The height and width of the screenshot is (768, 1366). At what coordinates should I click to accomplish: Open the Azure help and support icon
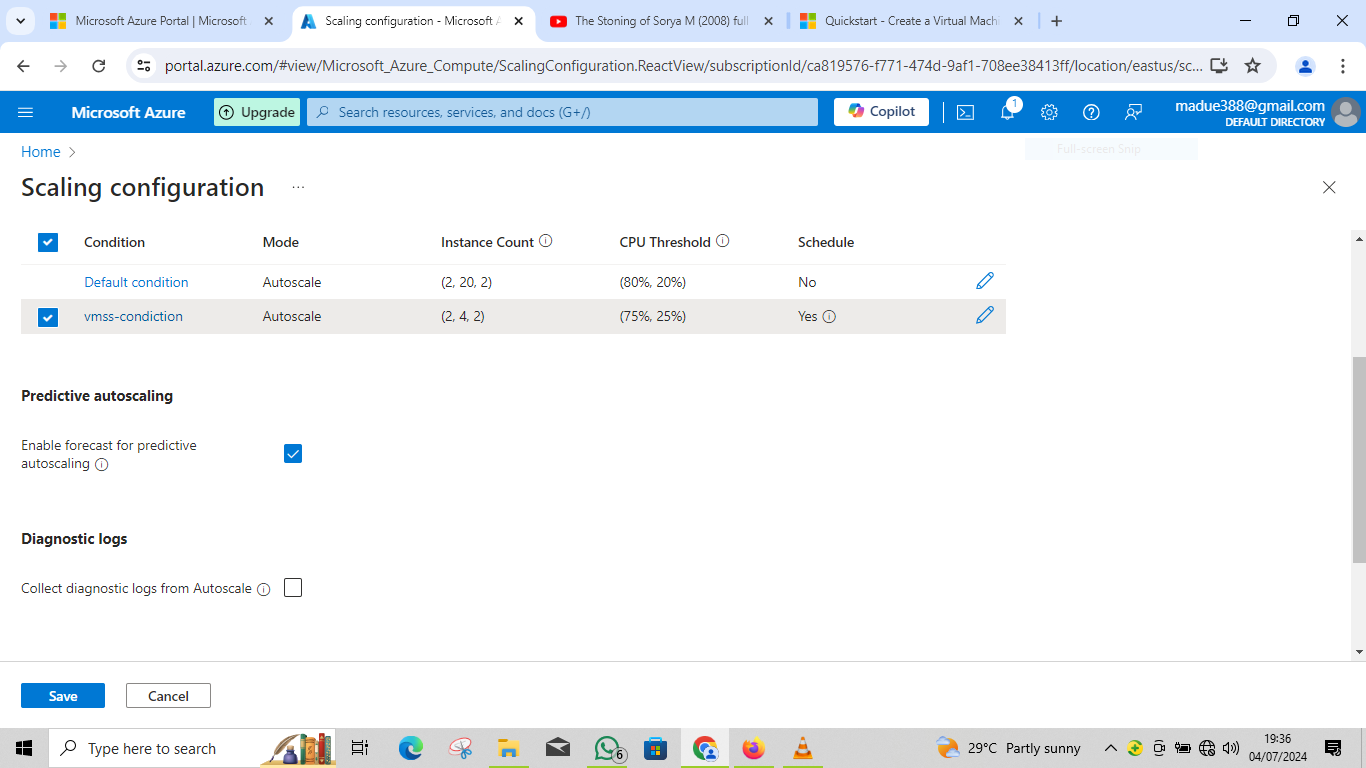[1091, 112]
